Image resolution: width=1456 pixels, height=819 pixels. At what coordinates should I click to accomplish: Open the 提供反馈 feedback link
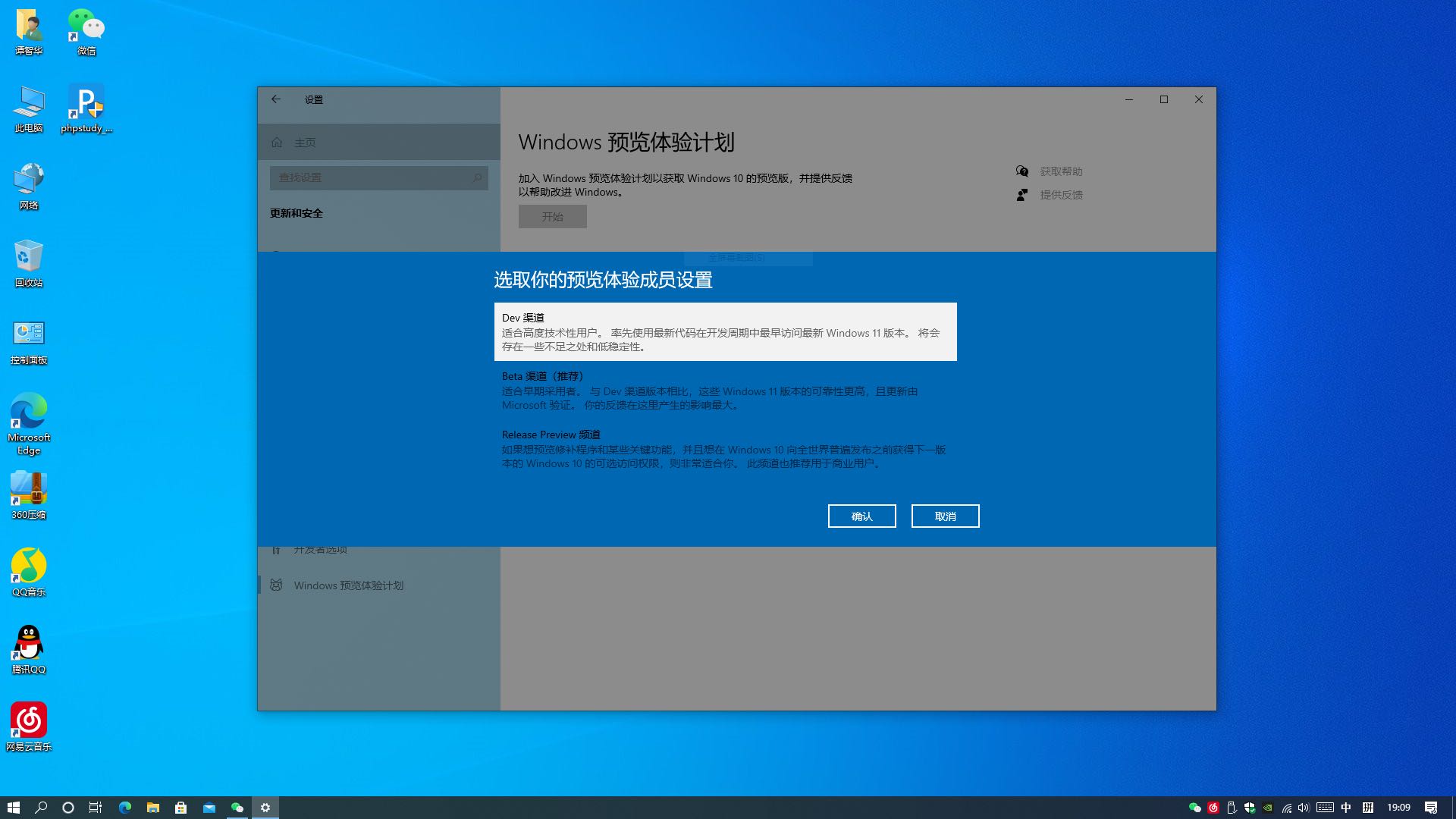(x=1060, y=195)
